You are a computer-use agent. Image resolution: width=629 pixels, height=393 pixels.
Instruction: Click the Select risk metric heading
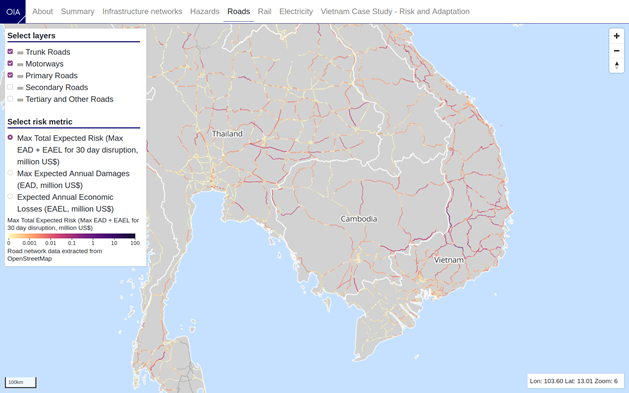(40, 122)
